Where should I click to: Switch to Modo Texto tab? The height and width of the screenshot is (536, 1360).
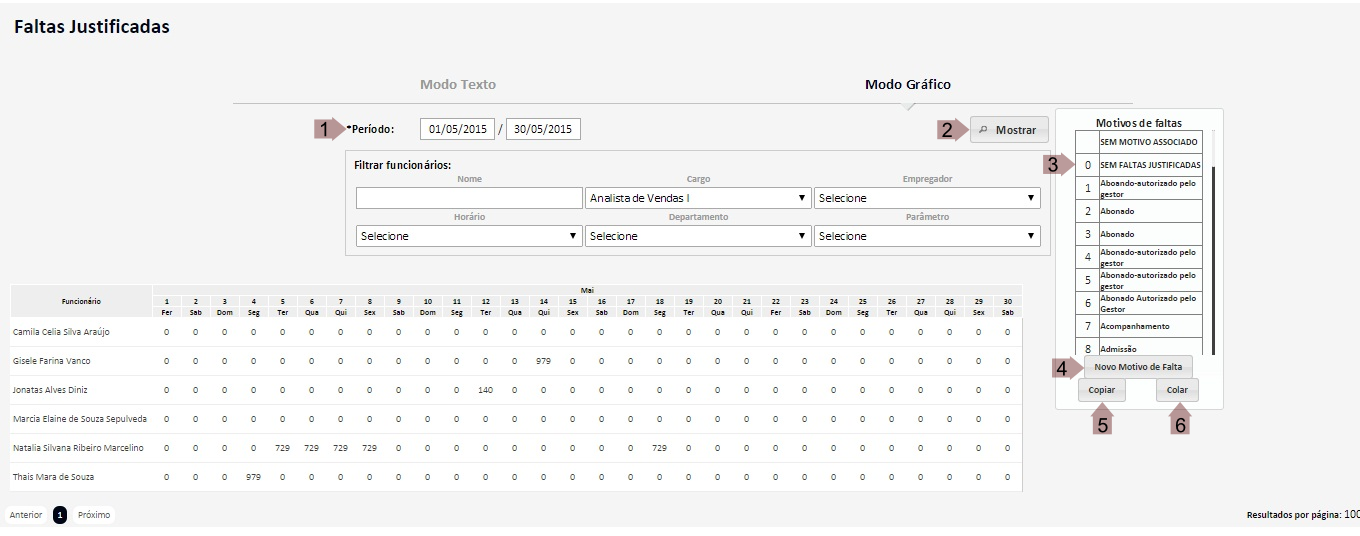click(458, 85)
